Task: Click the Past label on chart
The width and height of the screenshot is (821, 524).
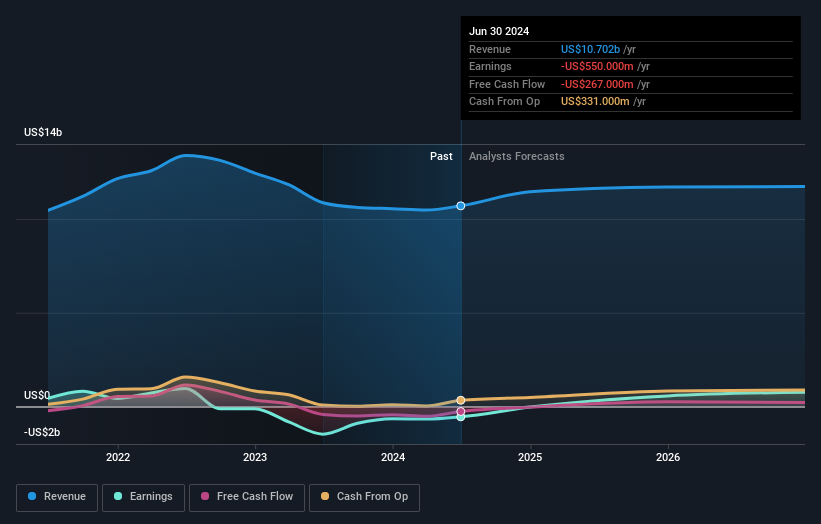Action: tap(441, 156)
